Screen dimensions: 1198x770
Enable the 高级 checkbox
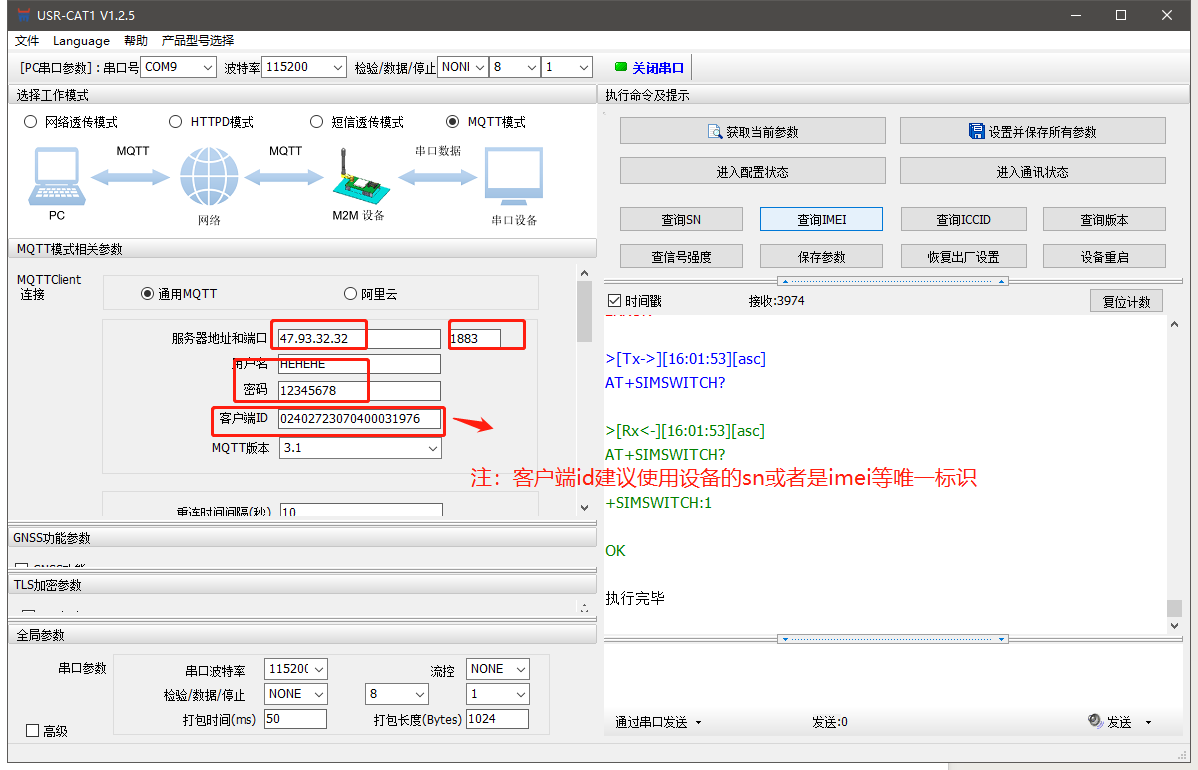click(32, 731)
